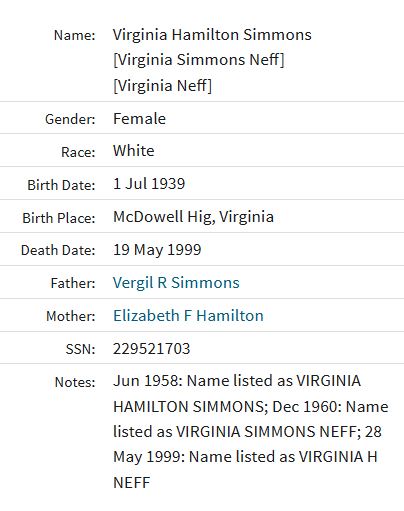
Task: Click the birth place McDowell Hig, Virginia
Action: 193,217
